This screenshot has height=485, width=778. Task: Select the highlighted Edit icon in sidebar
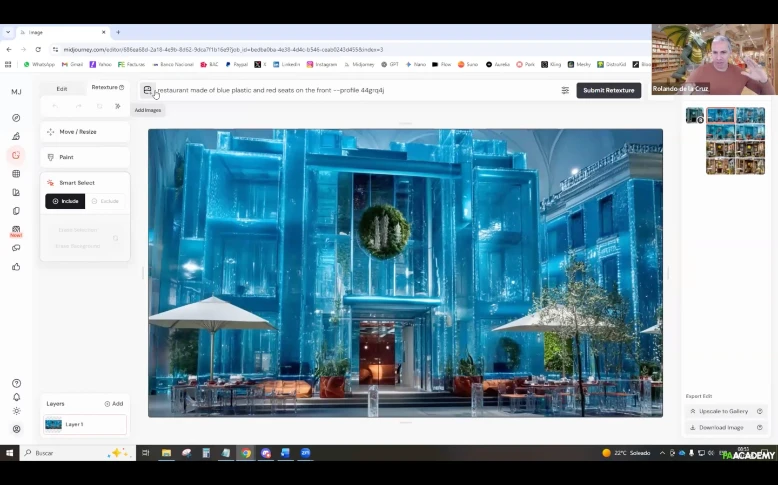(x=16, y=155)
